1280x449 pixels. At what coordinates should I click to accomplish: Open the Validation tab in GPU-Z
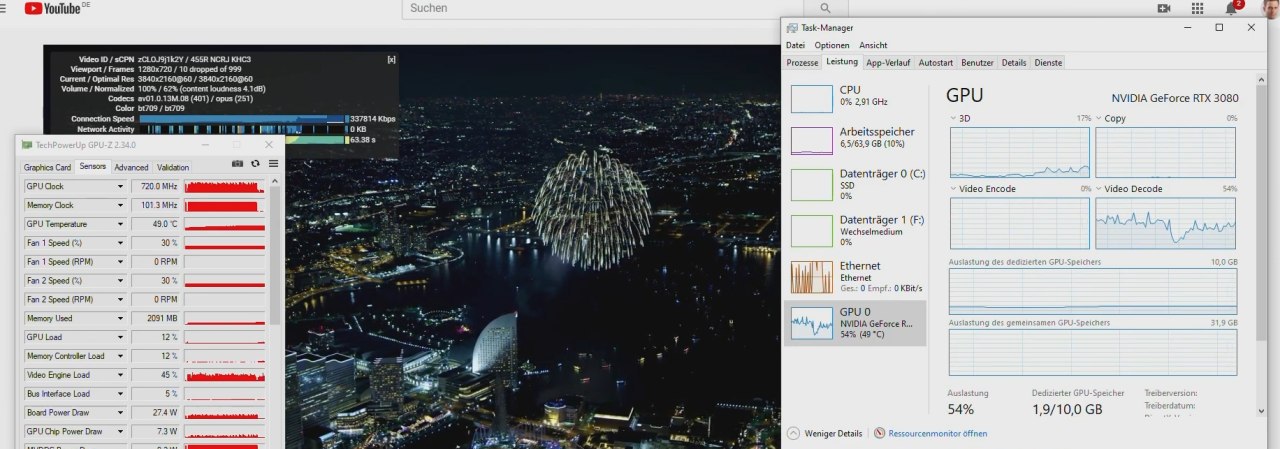pyautogui.click(x=173, y=167)
